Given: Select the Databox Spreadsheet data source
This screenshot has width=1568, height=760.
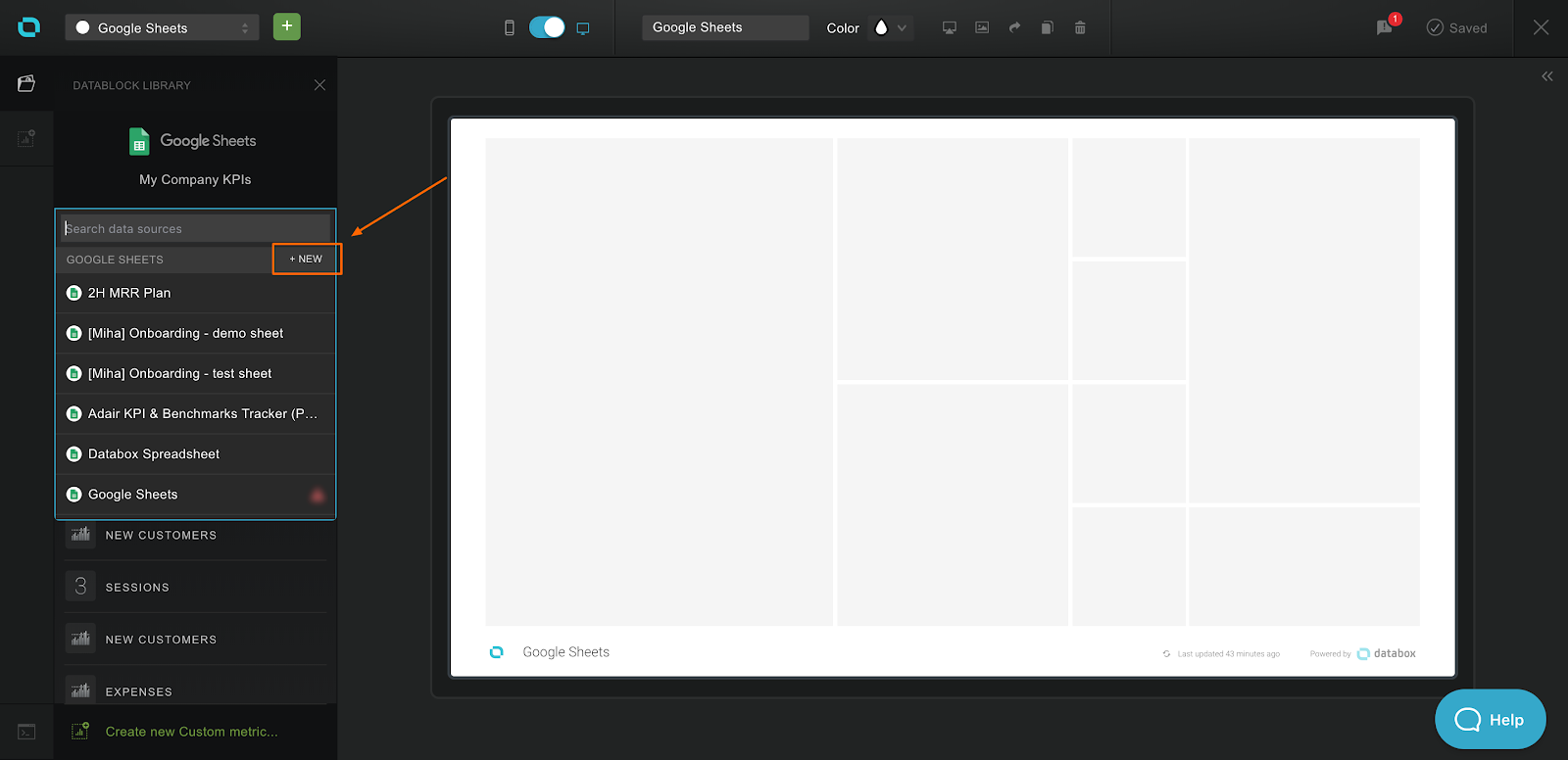Looking at the screenshot, I should point(154,454).
